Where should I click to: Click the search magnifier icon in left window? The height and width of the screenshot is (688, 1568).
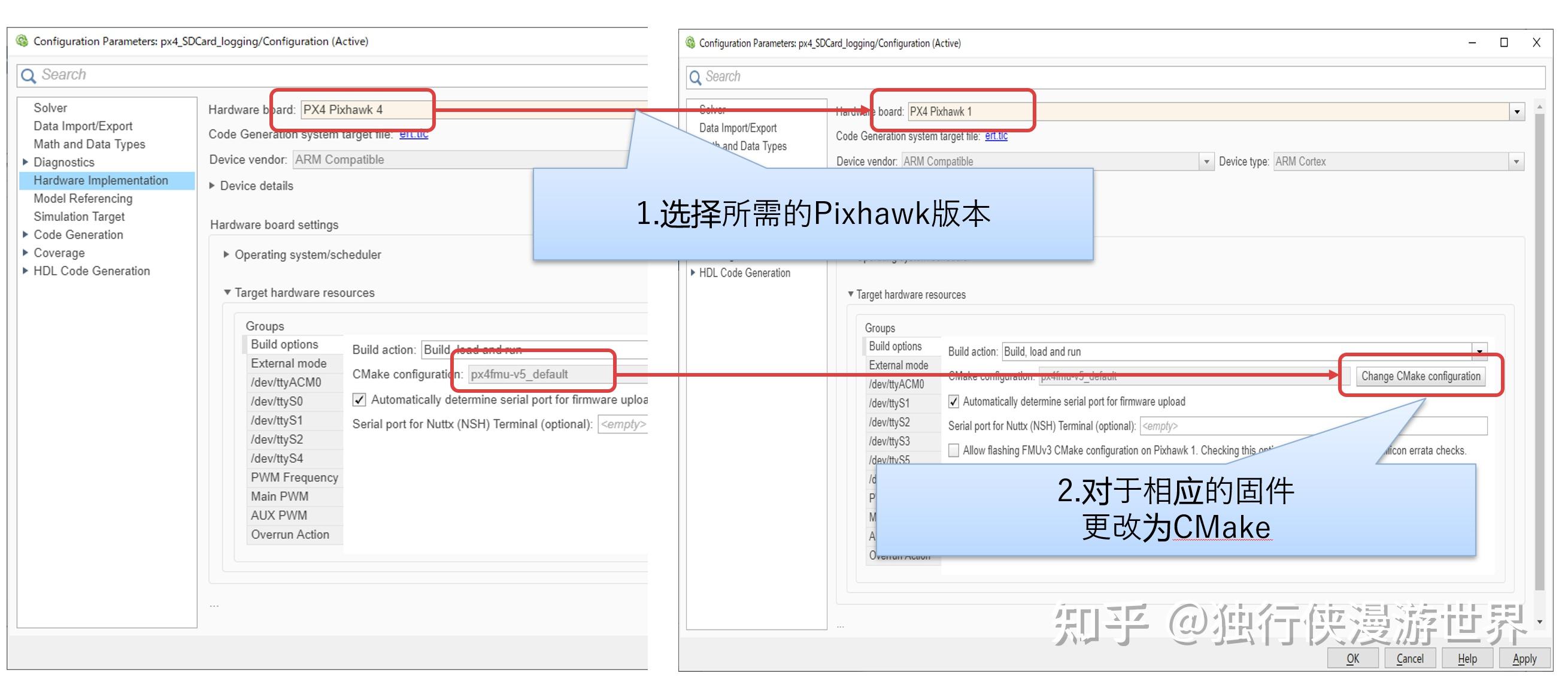pos(28,75)
